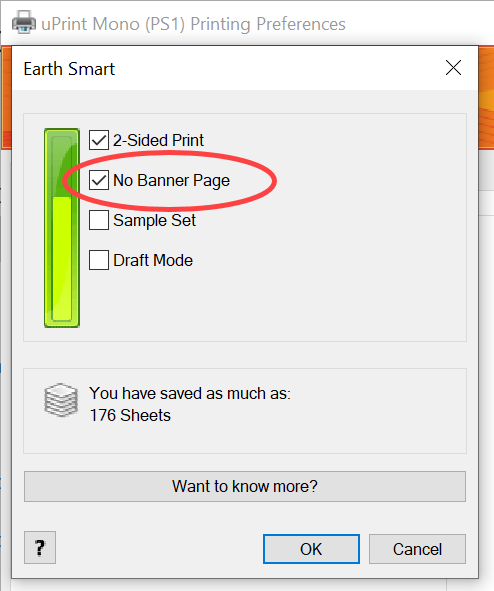The image size is (494, 591).
Task: Open help with the question mark button
Action: [40, 547]
